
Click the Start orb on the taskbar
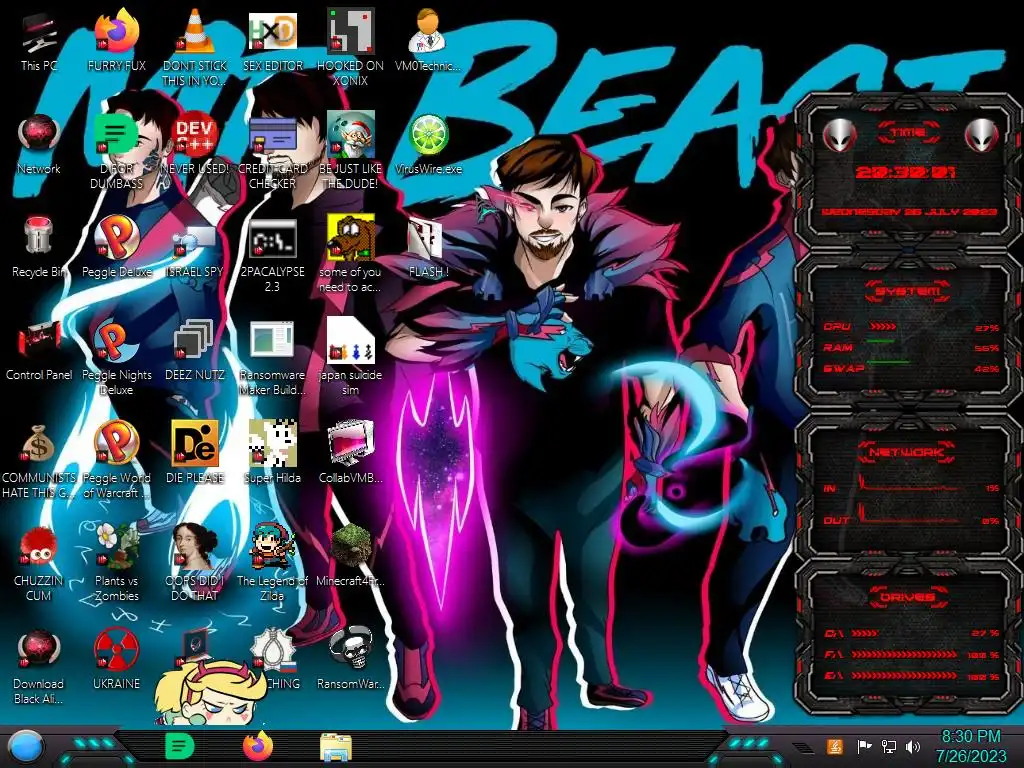(26, 748)
